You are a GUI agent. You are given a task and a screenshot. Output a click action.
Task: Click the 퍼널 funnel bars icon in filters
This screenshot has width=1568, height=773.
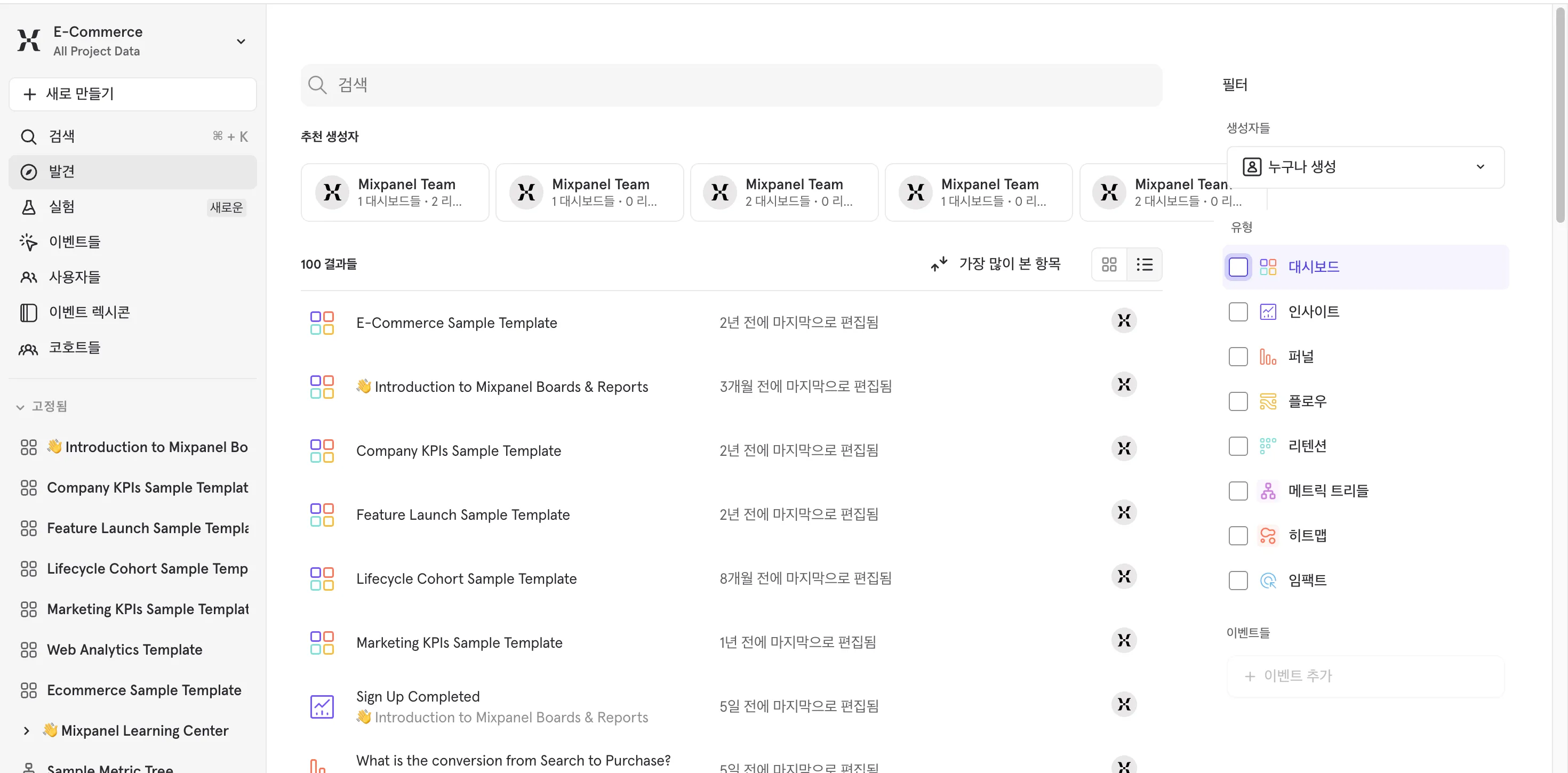(1268, 357)
